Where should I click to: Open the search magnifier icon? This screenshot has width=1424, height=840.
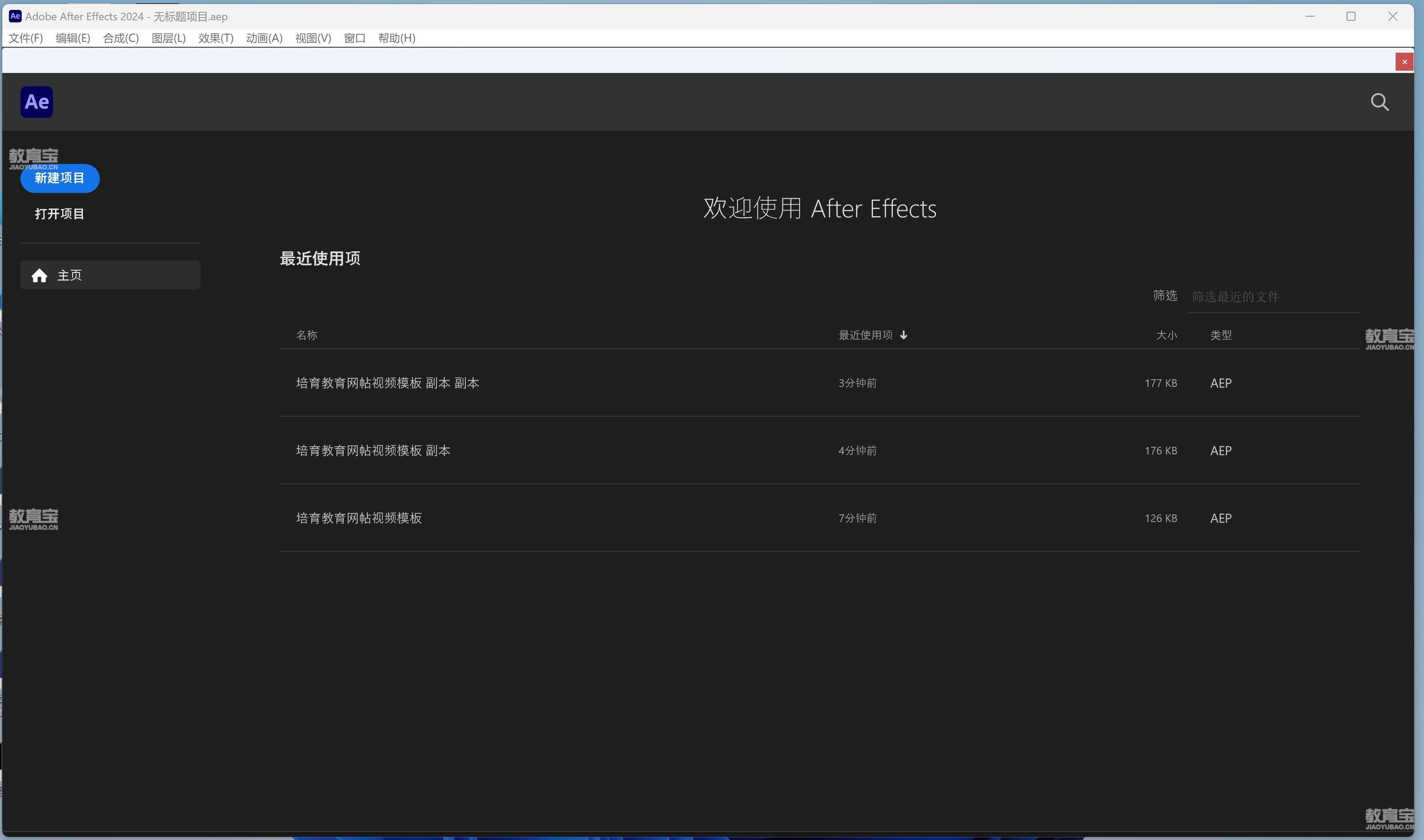[1379, 102]
